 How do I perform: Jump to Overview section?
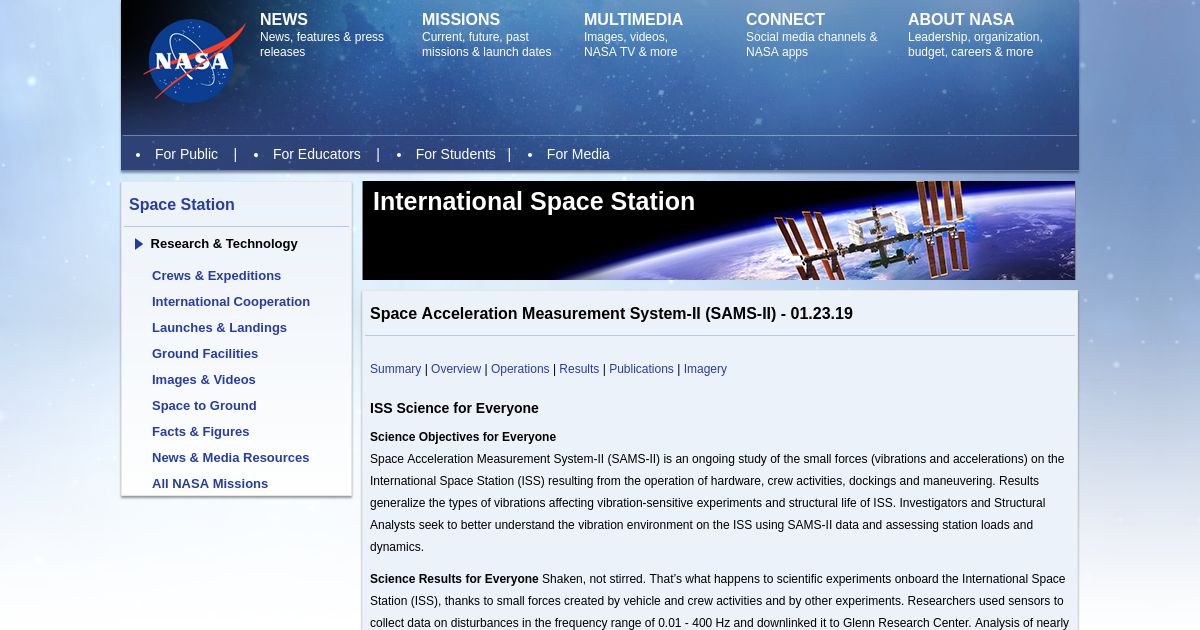(x=456, y=369)
